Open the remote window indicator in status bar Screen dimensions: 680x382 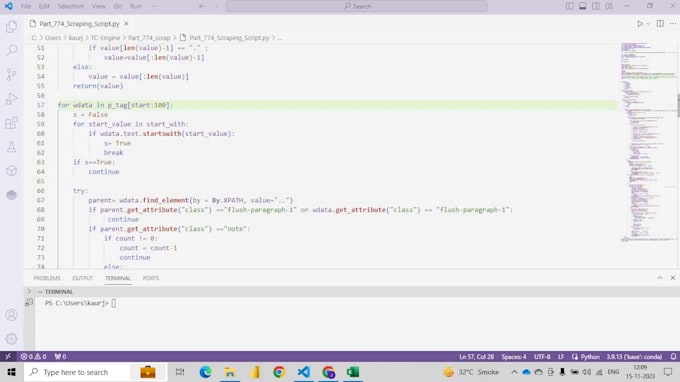(8, 356)
